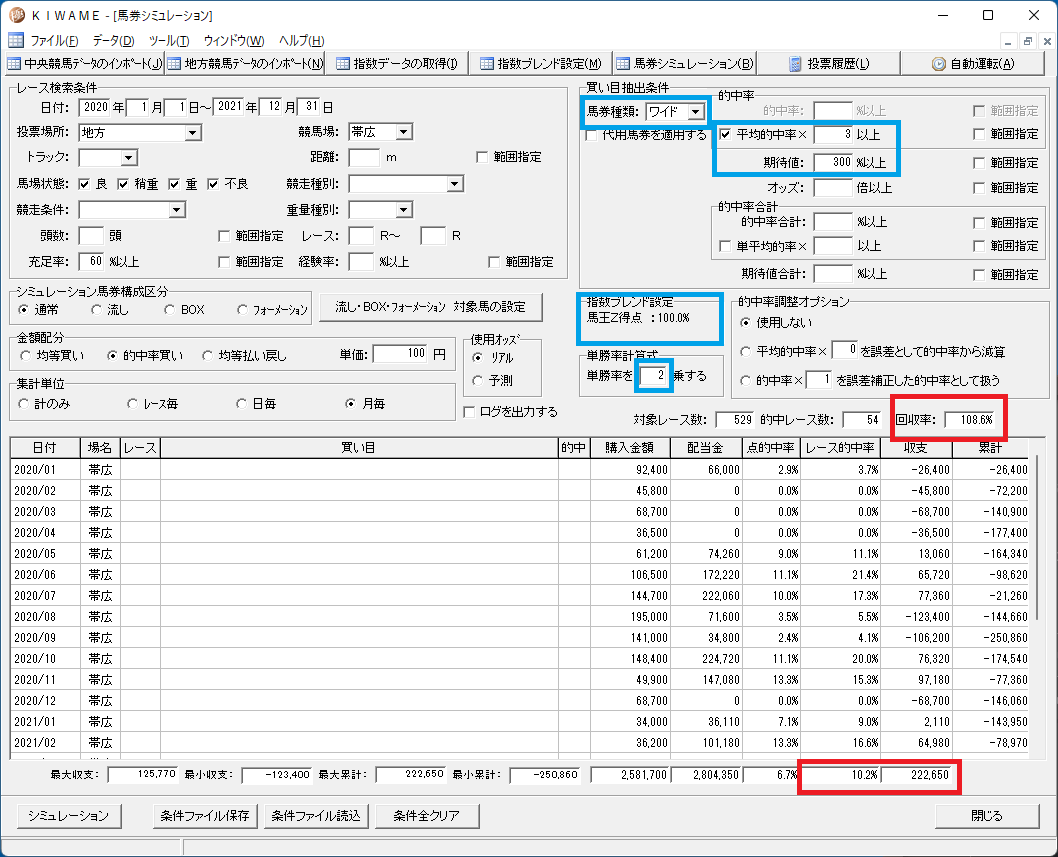Click the 地方競馬データのインポート toolbar icon
This screenshot has height=857, width=1058.
pos(174,63)
